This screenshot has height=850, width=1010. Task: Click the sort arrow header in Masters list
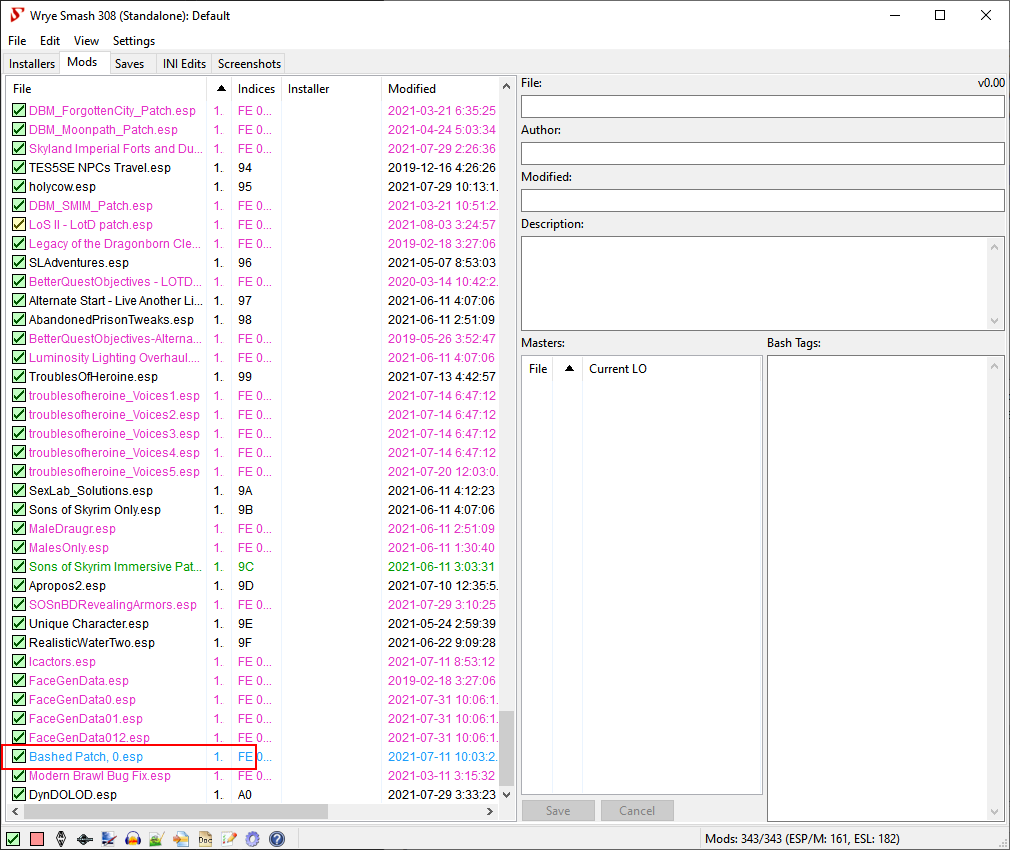[x=569, y=369]
